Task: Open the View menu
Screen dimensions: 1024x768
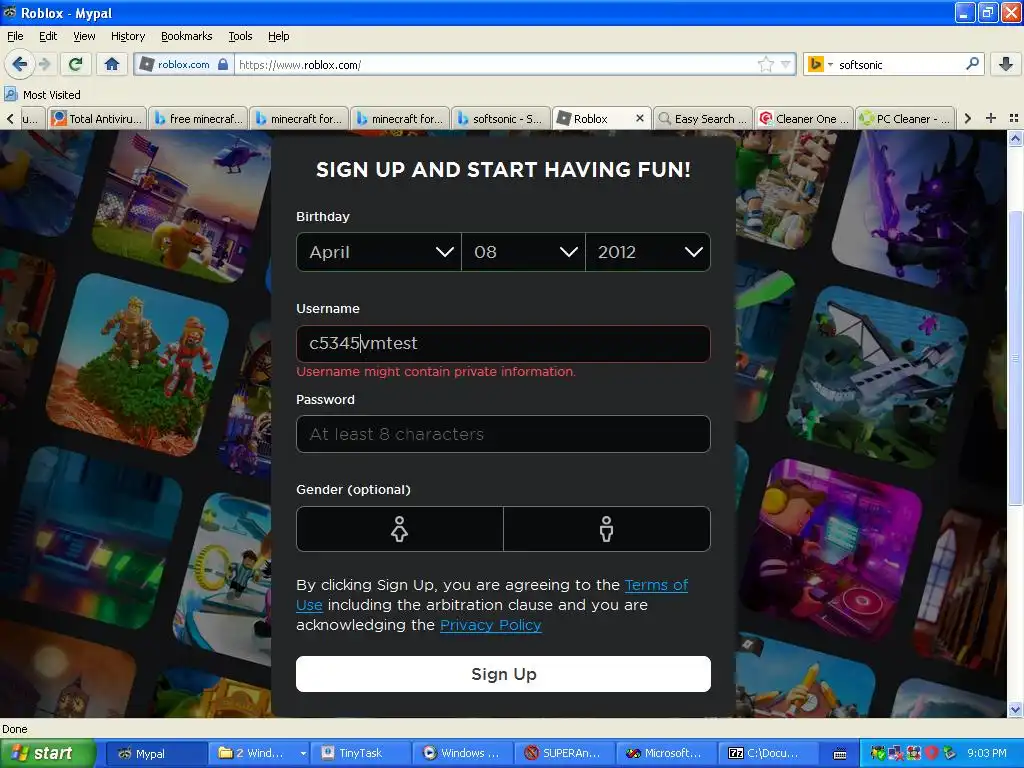Action: (x=84, y=36)
